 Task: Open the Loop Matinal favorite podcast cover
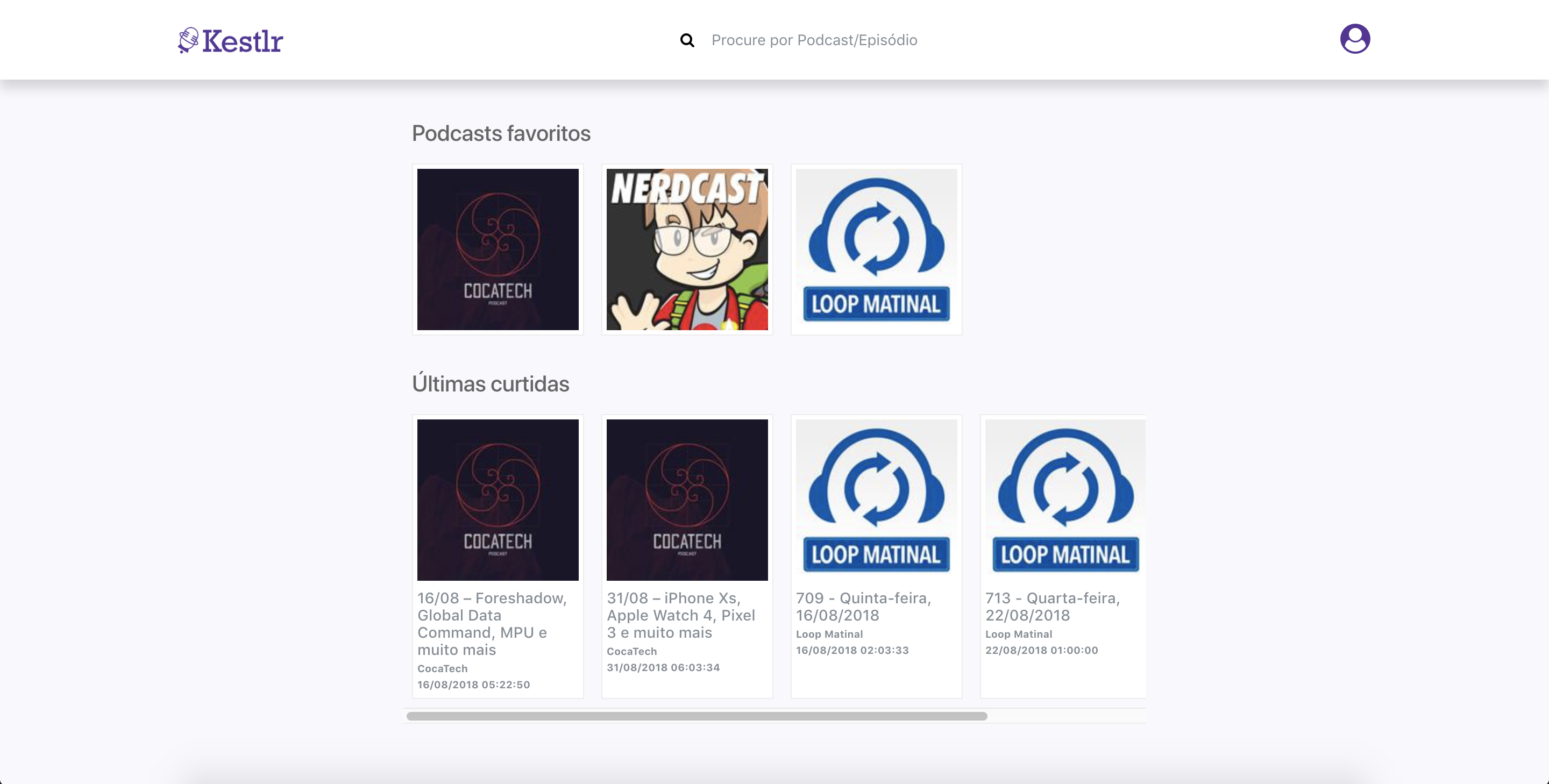876,250
